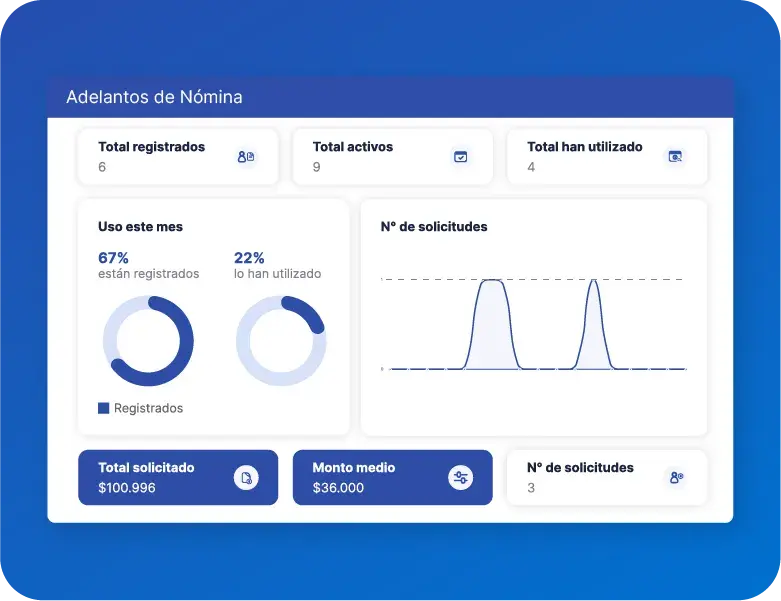Click the second narrow peak in solicitudes chart

(x=594, y=324)
